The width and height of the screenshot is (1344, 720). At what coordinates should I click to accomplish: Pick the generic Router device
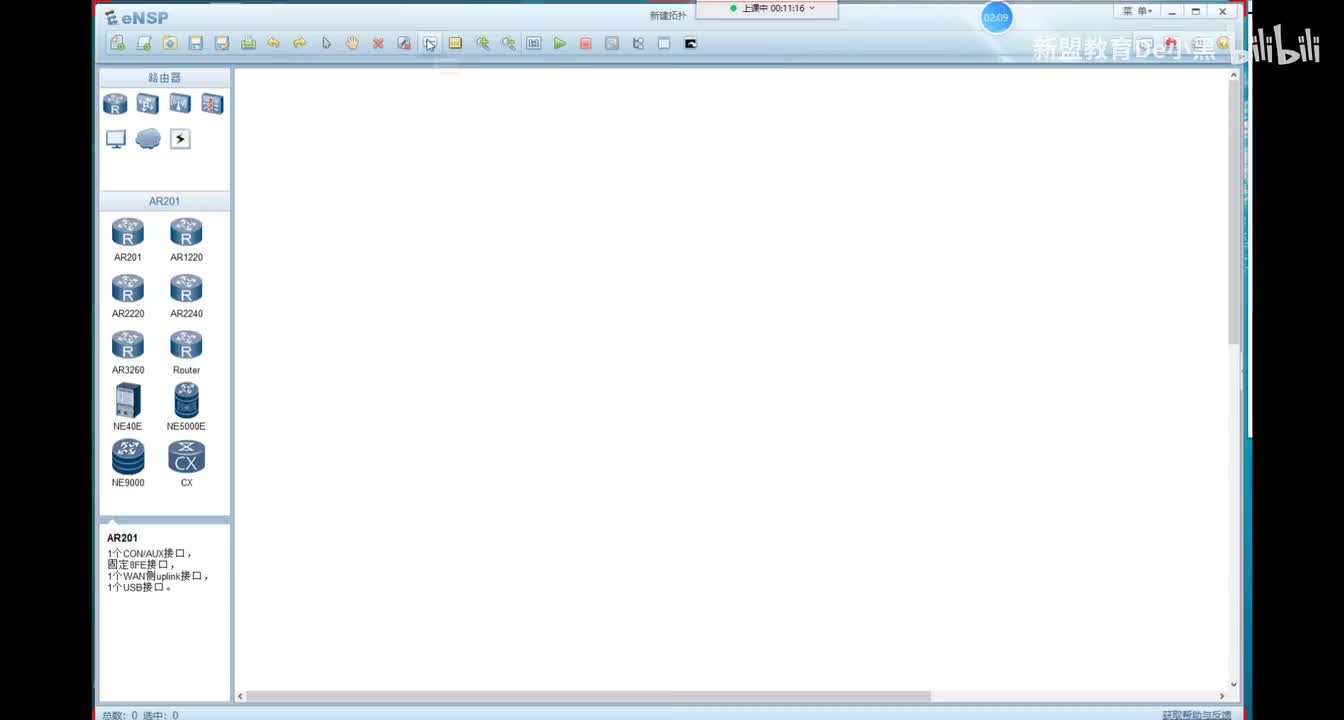point(186,352)
